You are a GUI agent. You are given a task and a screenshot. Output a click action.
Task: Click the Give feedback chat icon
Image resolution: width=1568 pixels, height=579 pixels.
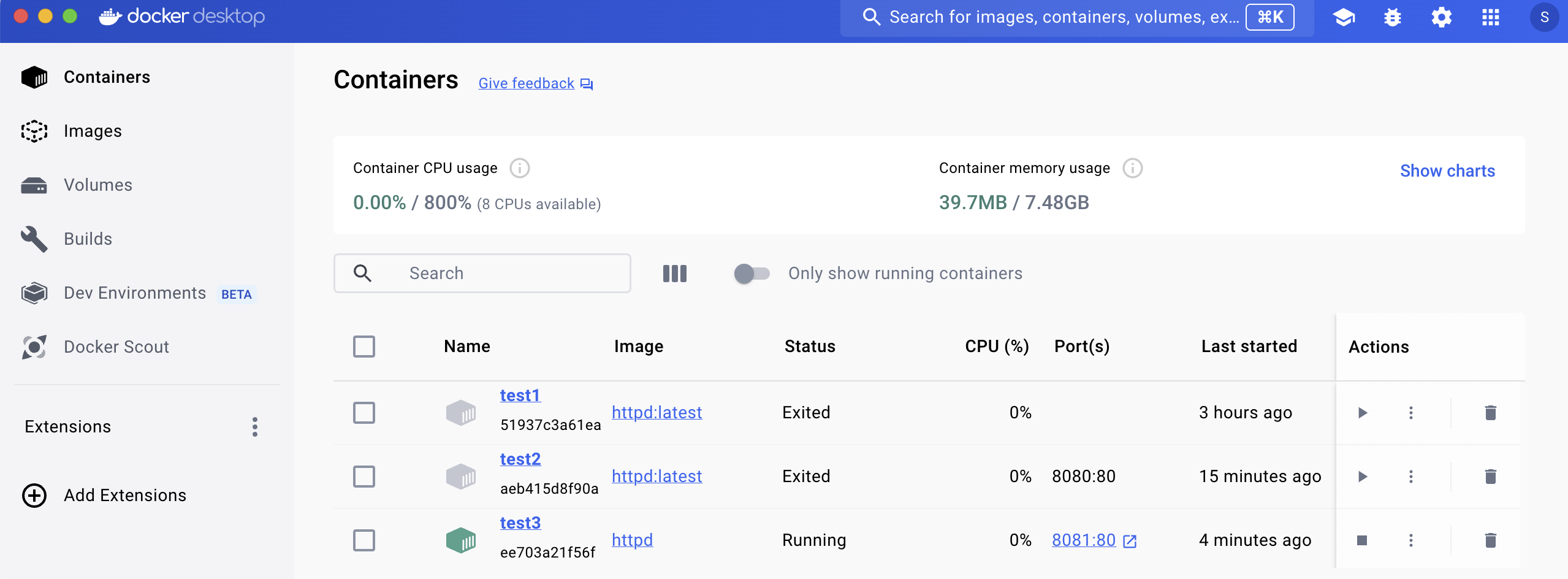[x=587, y=85]
